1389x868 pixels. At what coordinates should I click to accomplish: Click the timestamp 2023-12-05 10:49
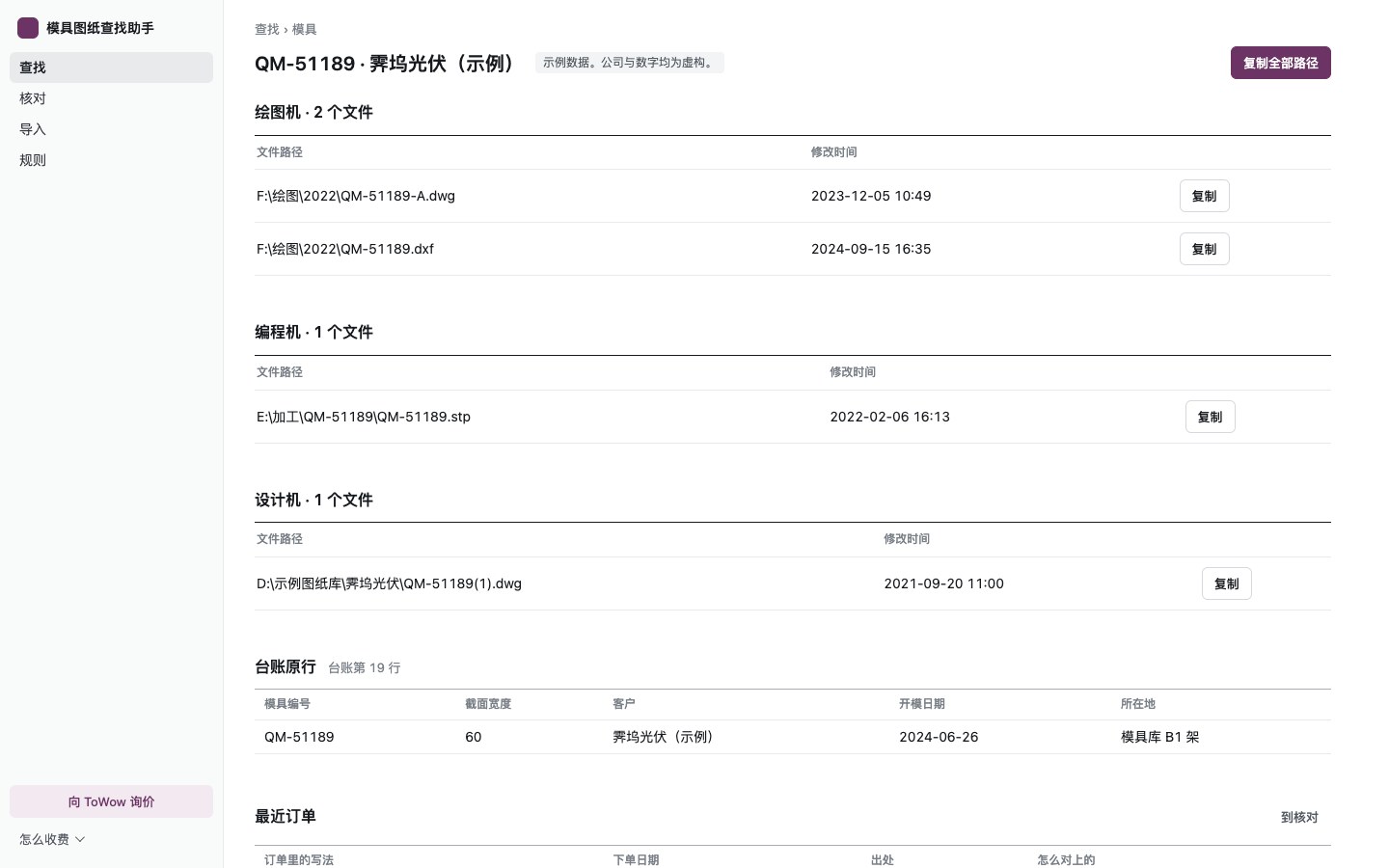(871, 196)
